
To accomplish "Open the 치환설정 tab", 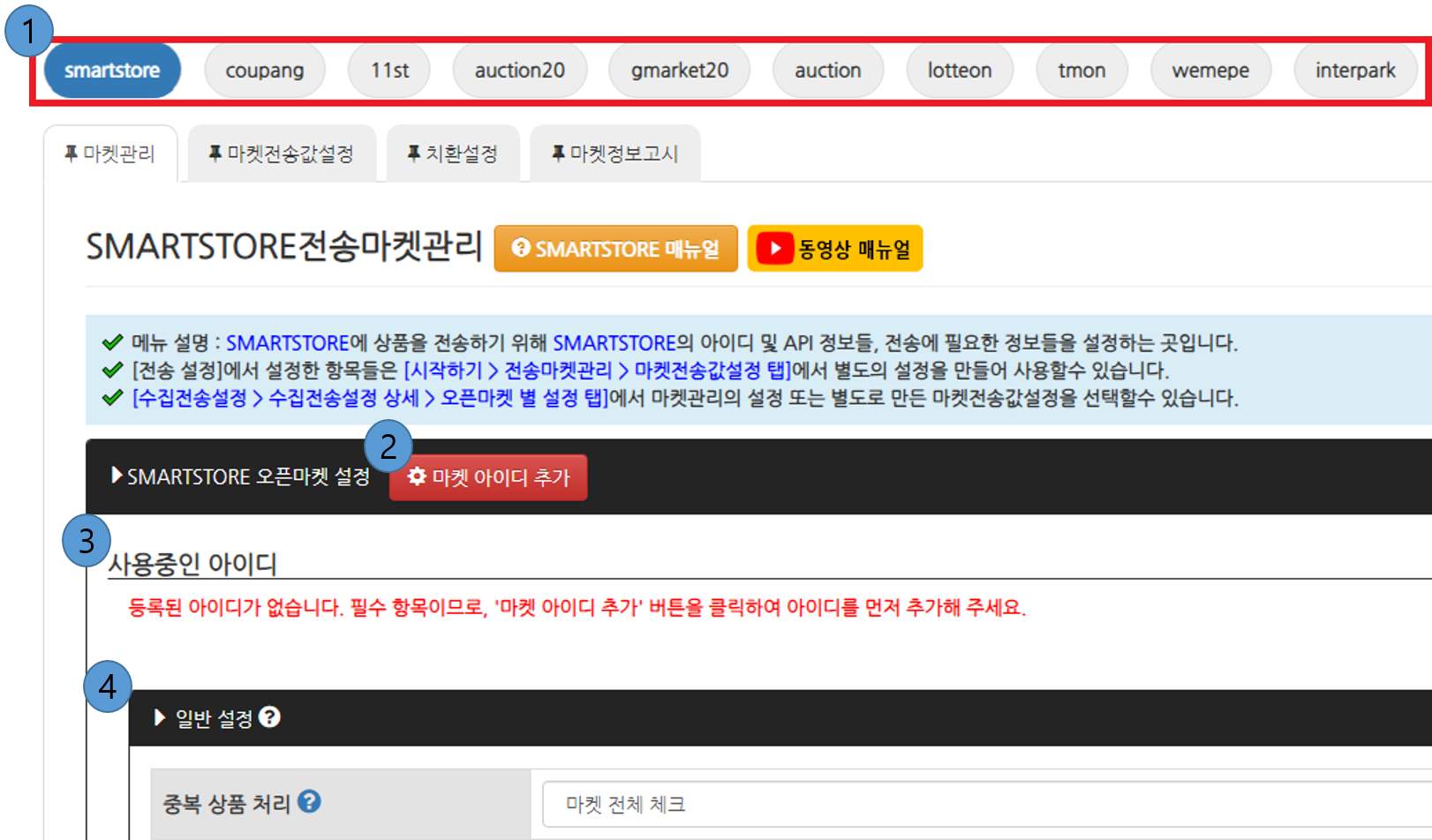I will 453,154.
